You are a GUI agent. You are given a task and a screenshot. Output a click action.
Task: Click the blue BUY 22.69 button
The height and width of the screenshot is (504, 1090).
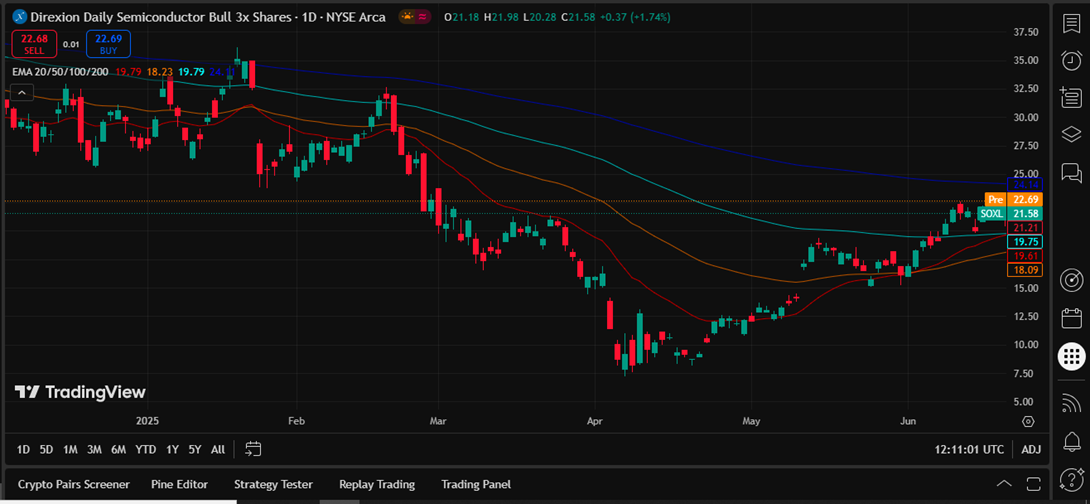tap(108, 44)
